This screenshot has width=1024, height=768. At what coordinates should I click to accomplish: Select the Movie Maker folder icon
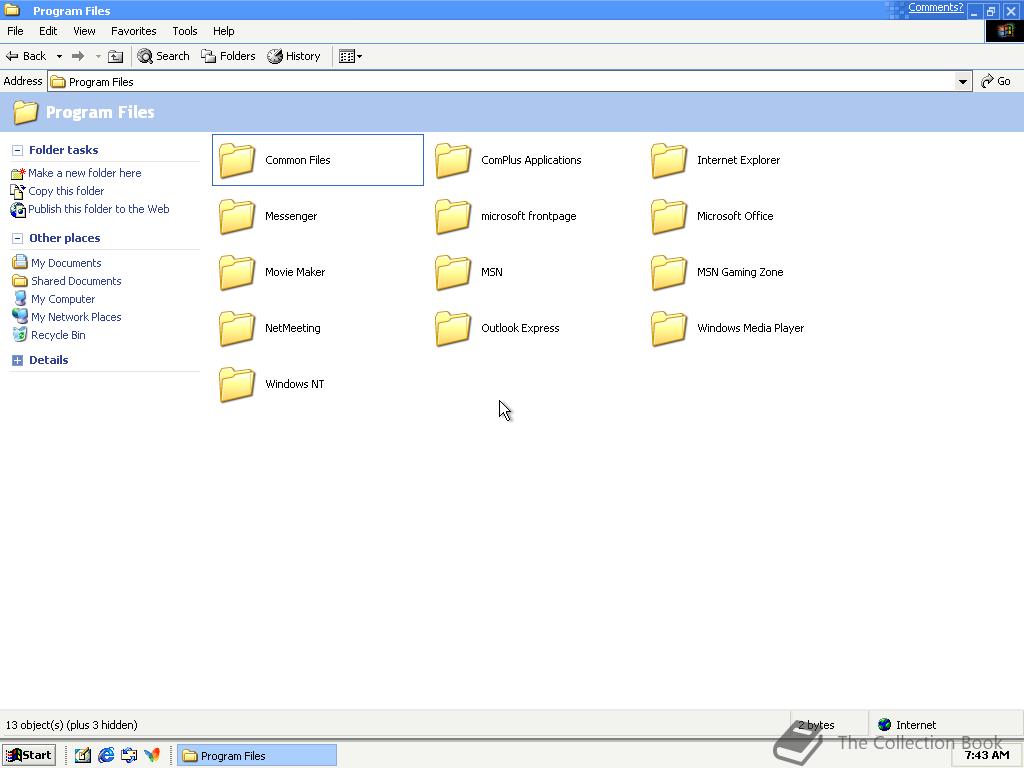coord(236,272)
